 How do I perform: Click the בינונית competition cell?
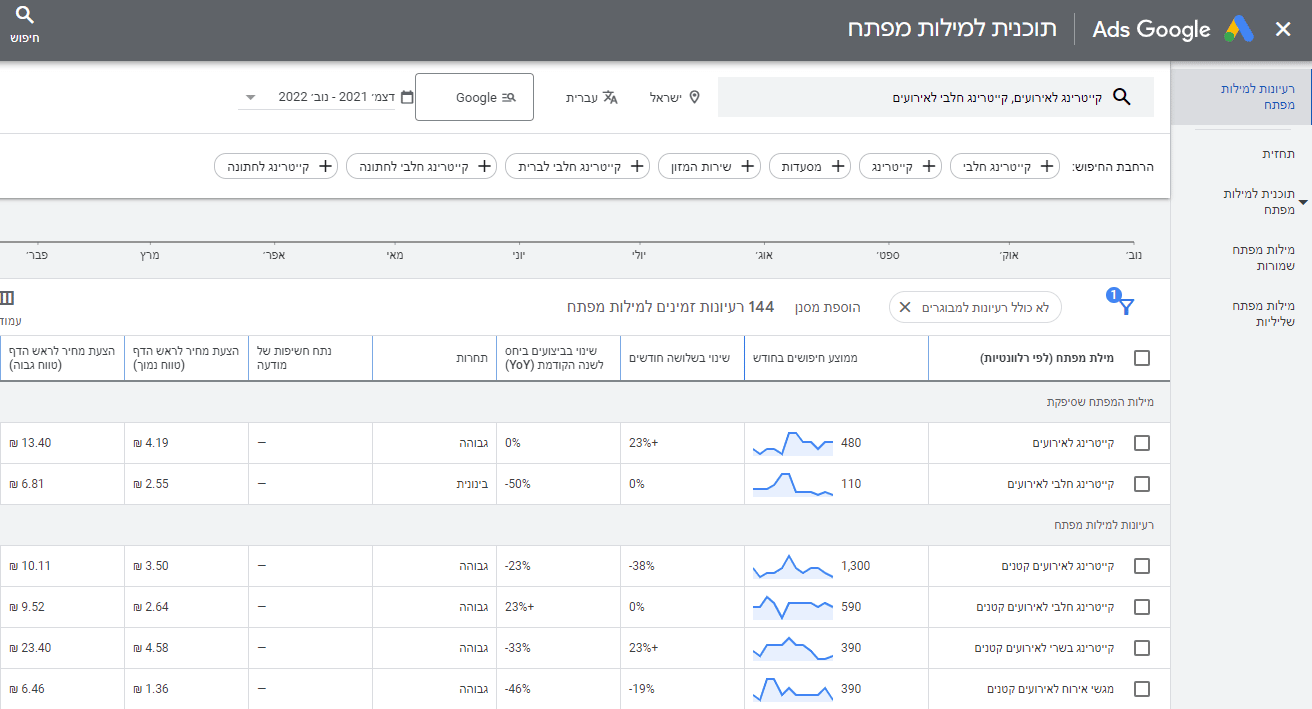pos(473,484)
